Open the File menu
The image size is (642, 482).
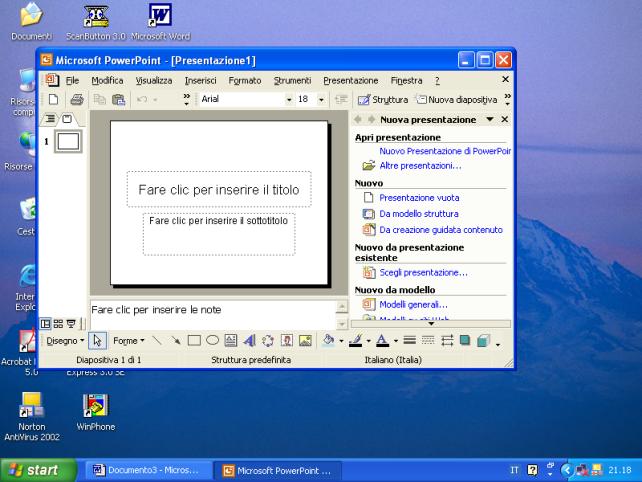[72, 81]
